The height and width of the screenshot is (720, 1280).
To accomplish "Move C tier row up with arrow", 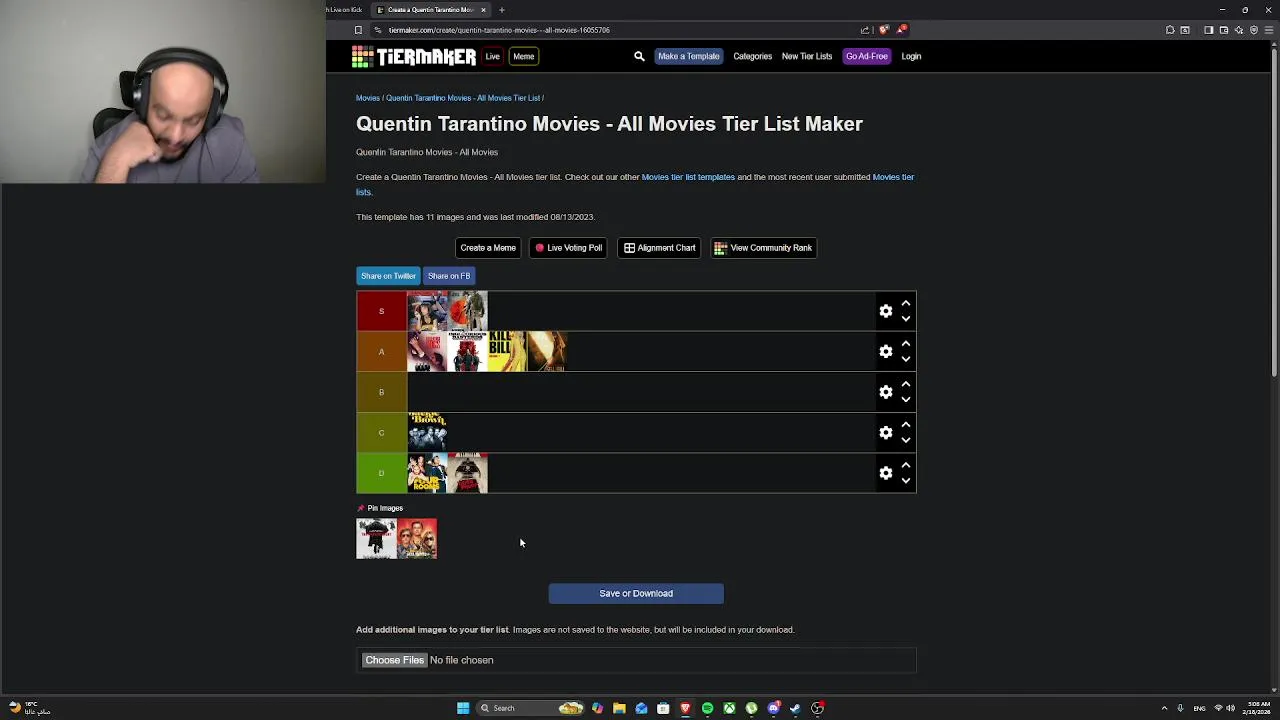I will [906, 425].
